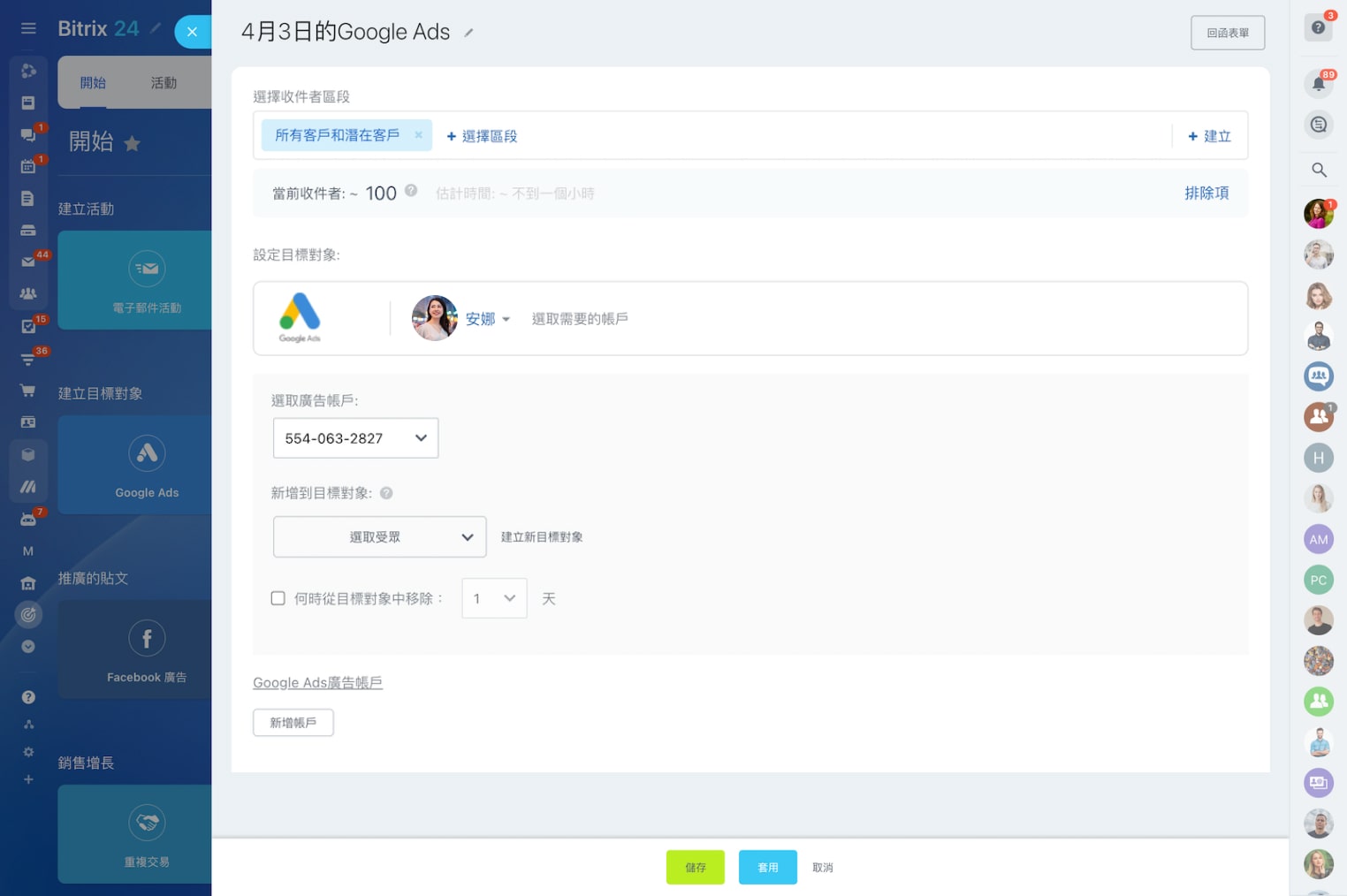Click the settings gear in left sidebar
This screenshot has width=1347, height=896.
(28, 752)
